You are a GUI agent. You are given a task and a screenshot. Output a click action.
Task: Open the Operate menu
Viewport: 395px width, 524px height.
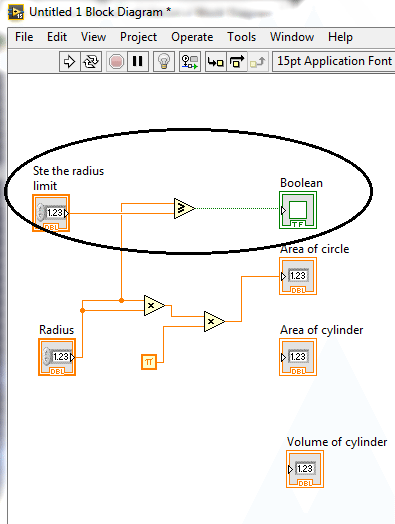click(x=192, y=37)
